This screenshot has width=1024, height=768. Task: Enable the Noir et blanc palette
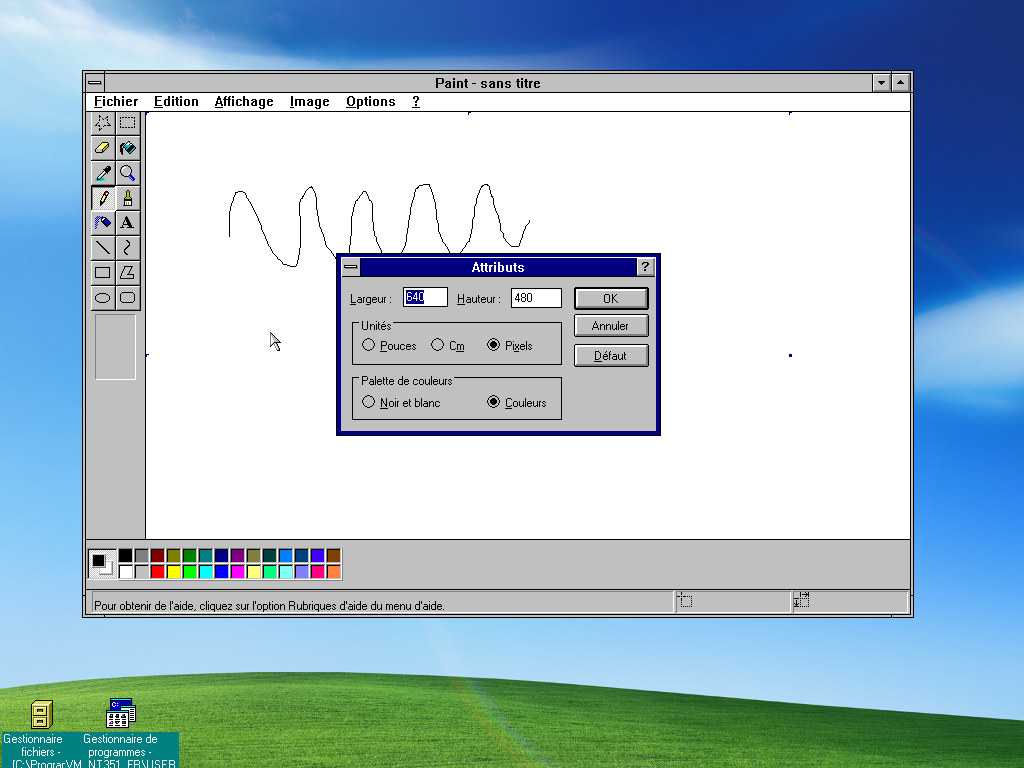(370, 401)
